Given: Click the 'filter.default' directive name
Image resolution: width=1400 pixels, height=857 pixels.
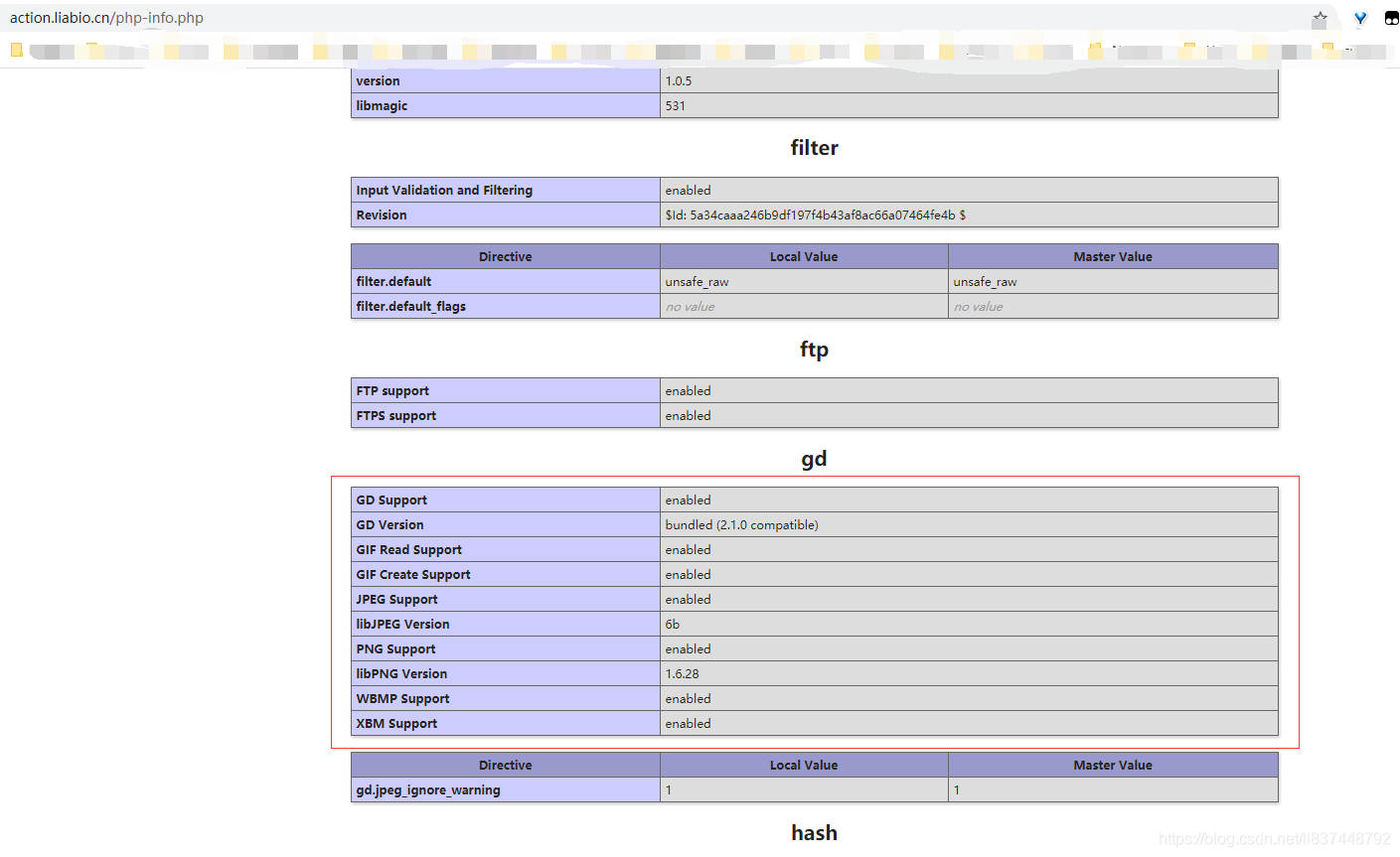Looking at the screenshot, I should tap(393, 282).
